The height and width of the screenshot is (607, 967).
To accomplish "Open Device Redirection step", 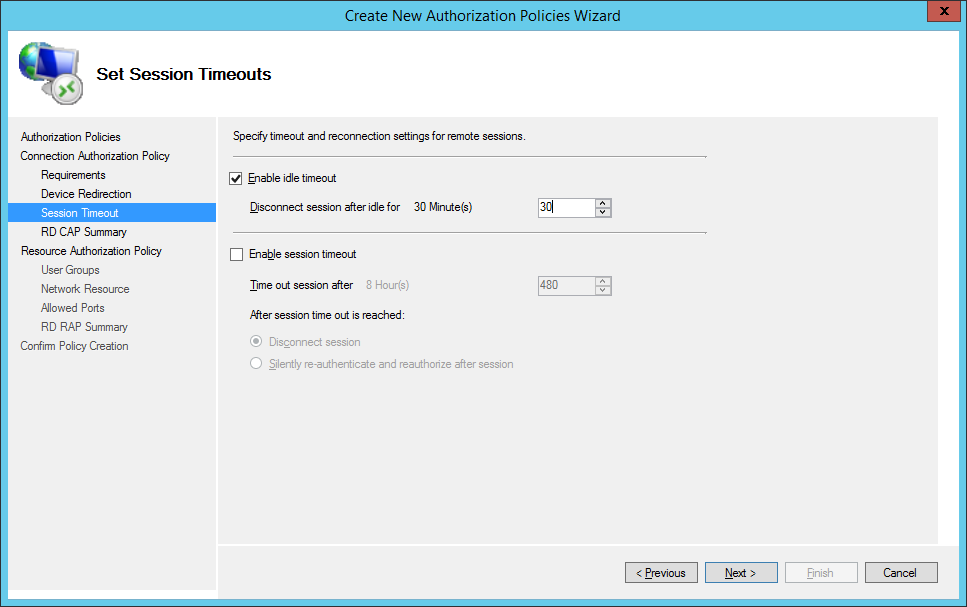I will coord(86,194).
